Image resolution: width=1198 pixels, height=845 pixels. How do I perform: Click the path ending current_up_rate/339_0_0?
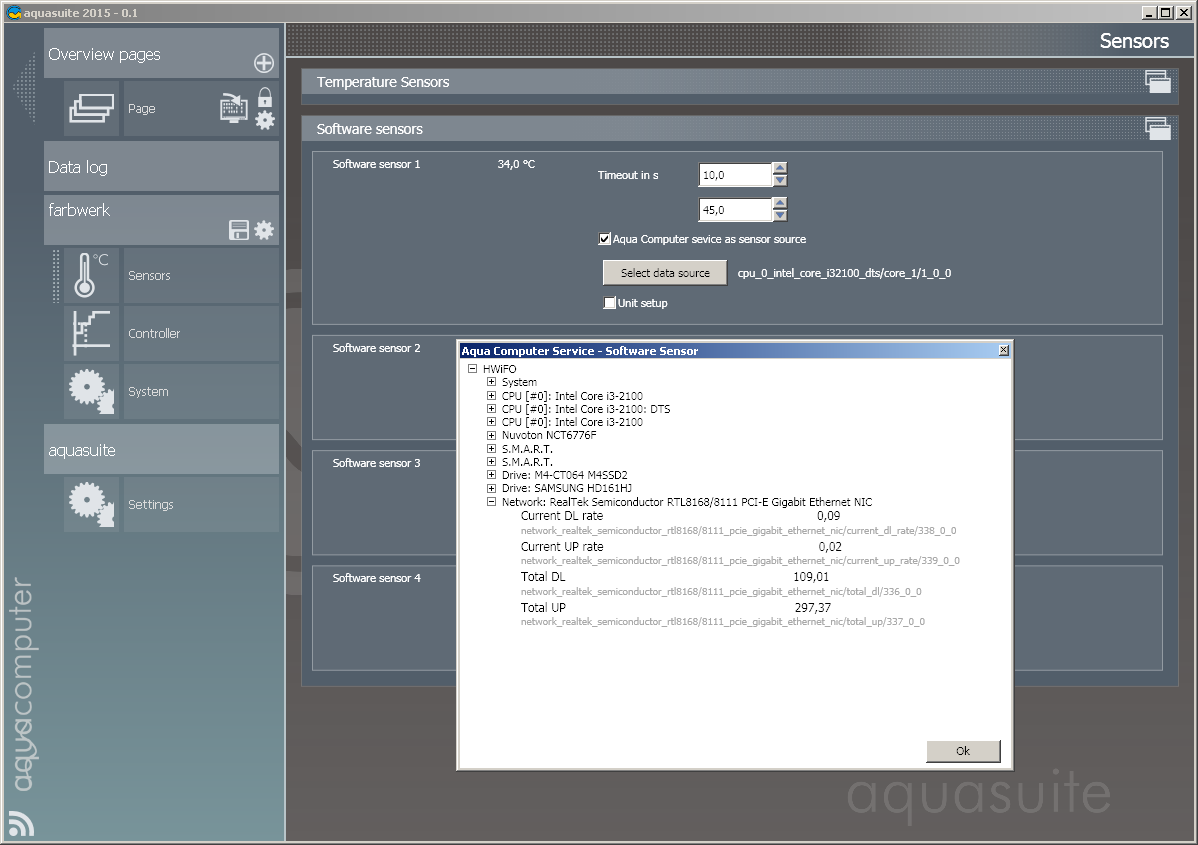click(x=740, y=561)
